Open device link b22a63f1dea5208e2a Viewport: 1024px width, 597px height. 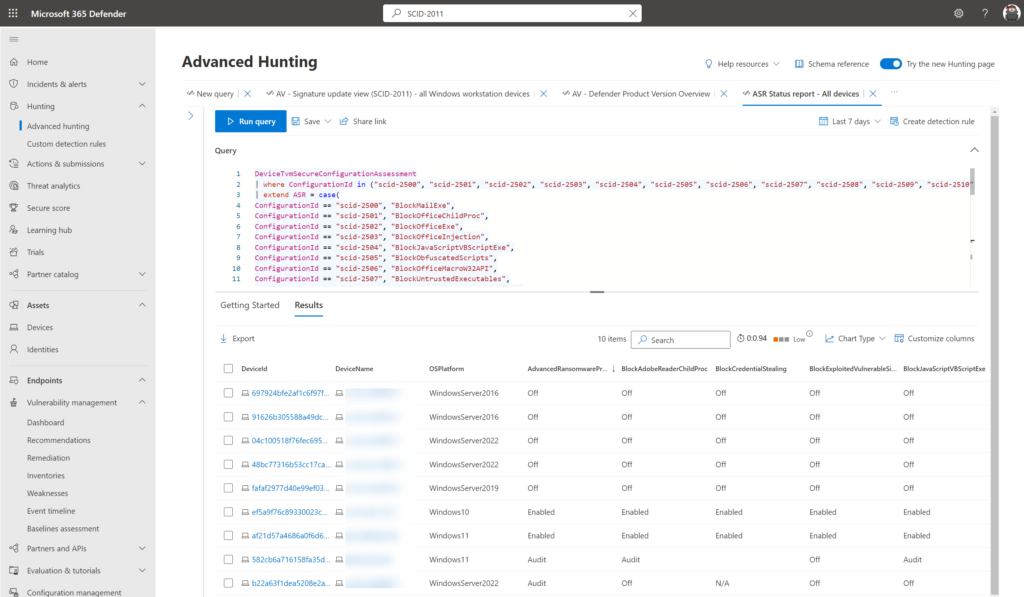pos(291,583)
